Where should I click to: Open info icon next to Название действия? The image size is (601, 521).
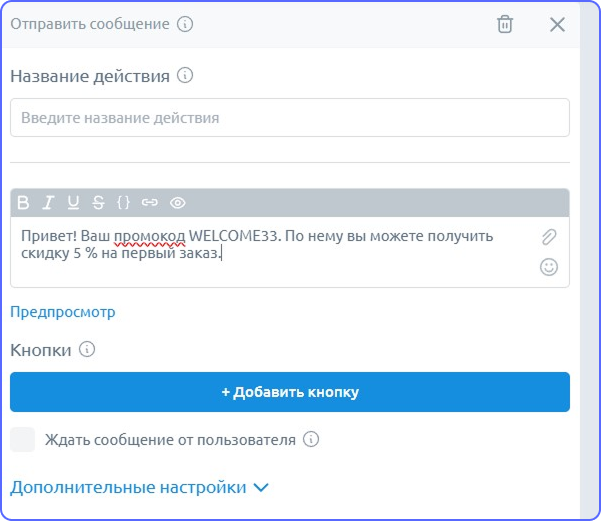click(x=185, y=75)
